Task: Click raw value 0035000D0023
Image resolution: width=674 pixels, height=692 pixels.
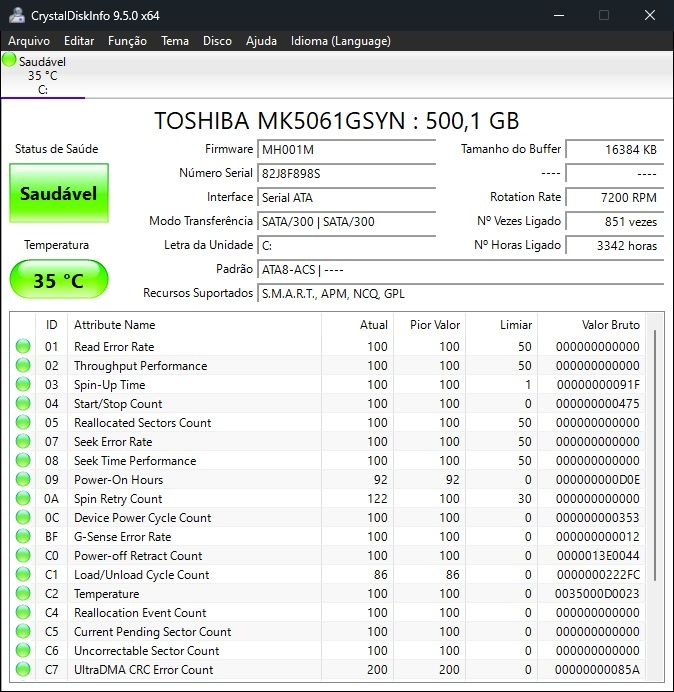Action: click(597, 594)
